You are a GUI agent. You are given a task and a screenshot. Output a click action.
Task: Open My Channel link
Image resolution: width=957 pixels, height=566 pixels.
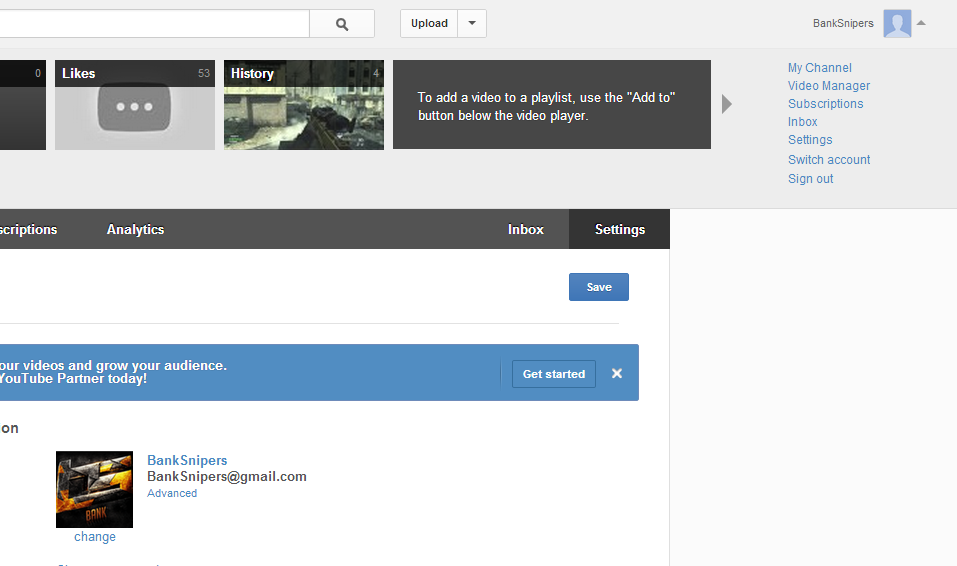coord(820,68)
